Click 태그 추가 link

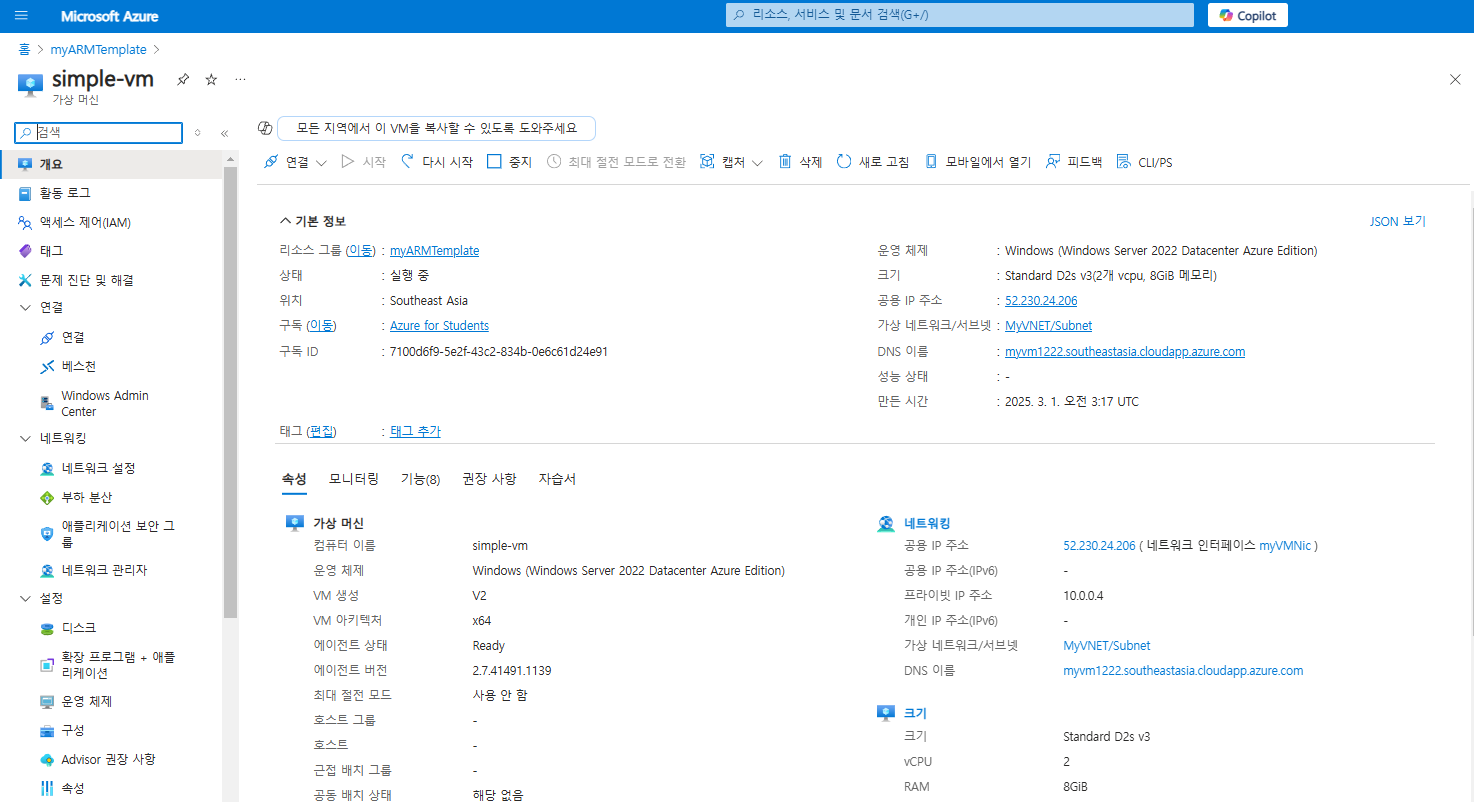(415, 432)
